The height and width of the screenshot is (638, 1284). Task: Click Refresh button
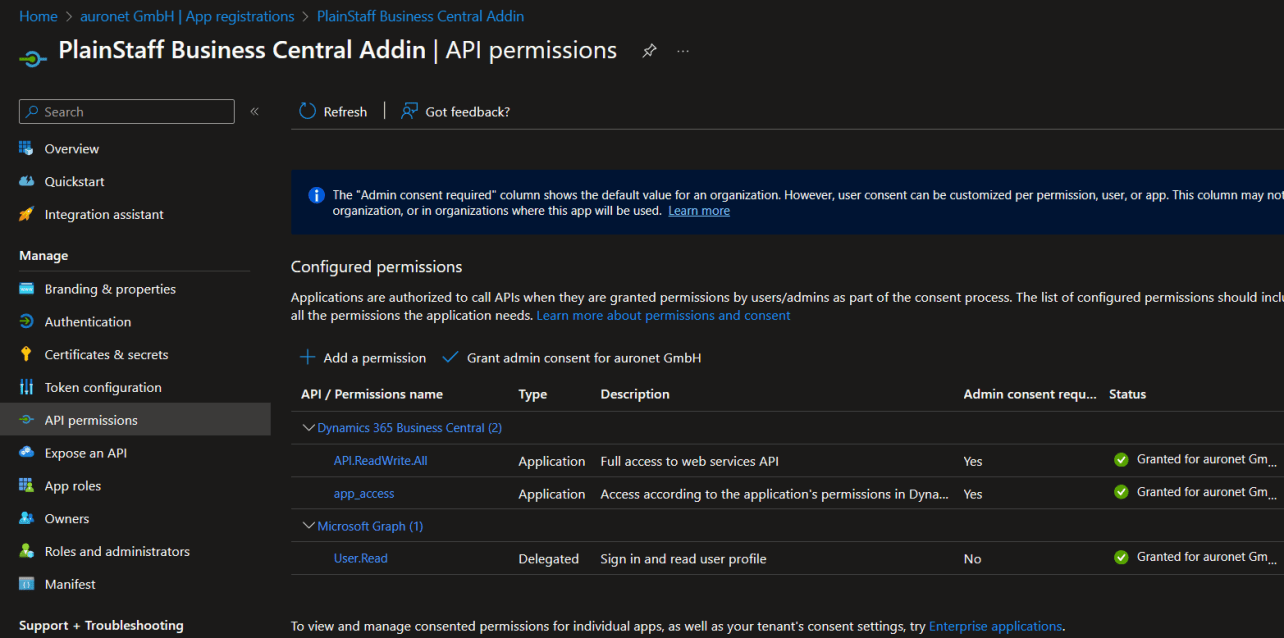(333, 111)
